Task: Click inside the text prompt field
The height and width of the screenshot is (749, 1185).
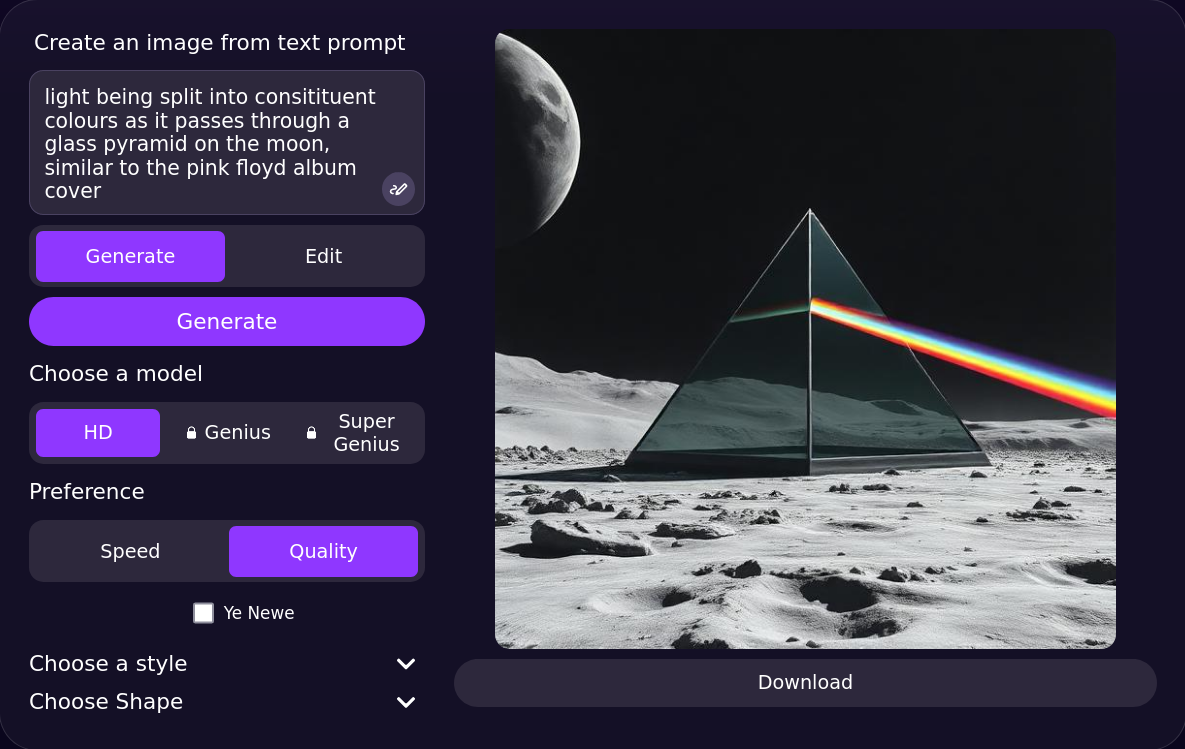Action: (x=227, y=143)
